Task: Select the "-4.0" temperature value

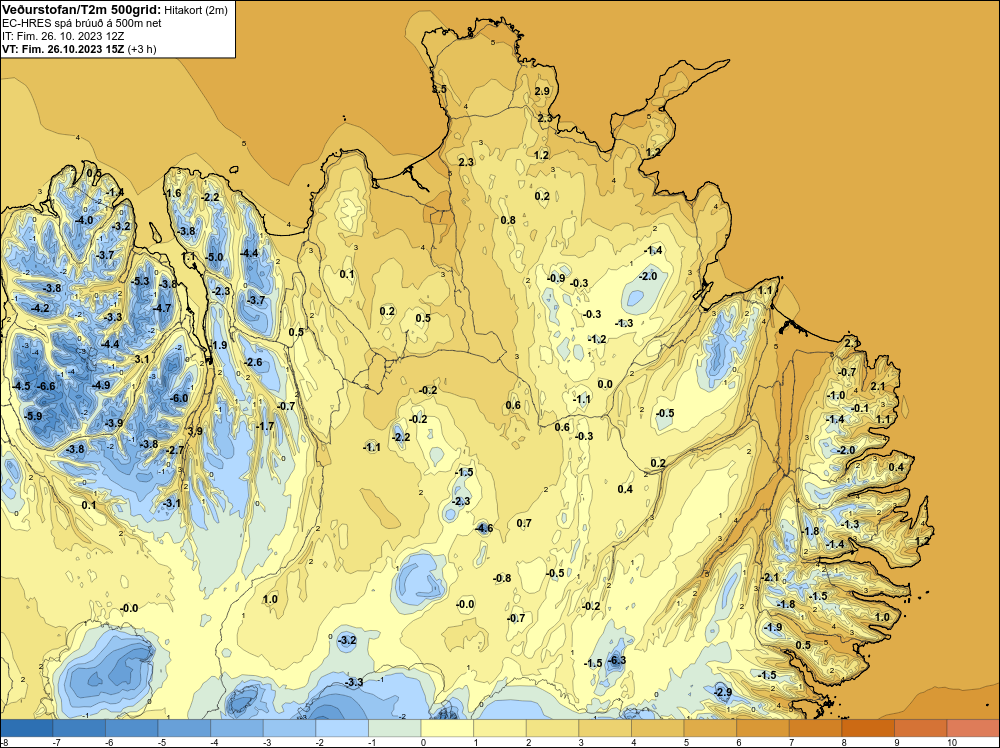Action: [84, 220]
